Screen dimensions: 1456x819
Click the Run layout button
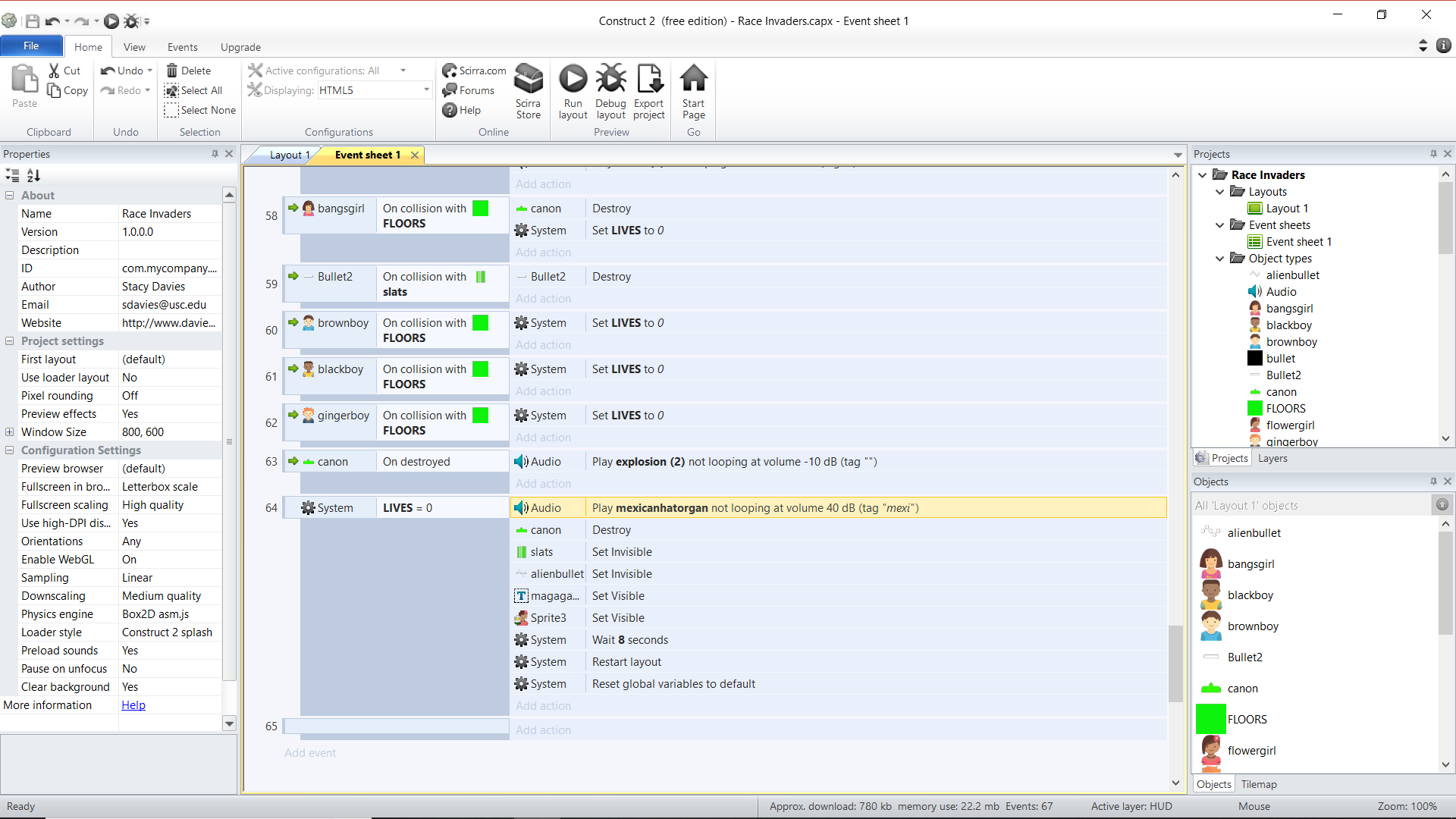pos(573,92)
